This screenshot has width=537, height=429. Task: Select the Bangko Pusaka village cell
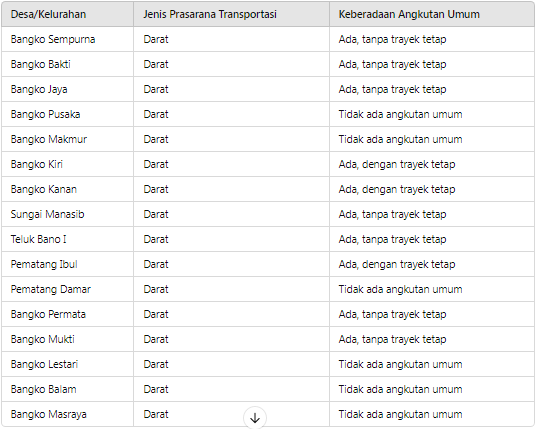pos(67,114)
